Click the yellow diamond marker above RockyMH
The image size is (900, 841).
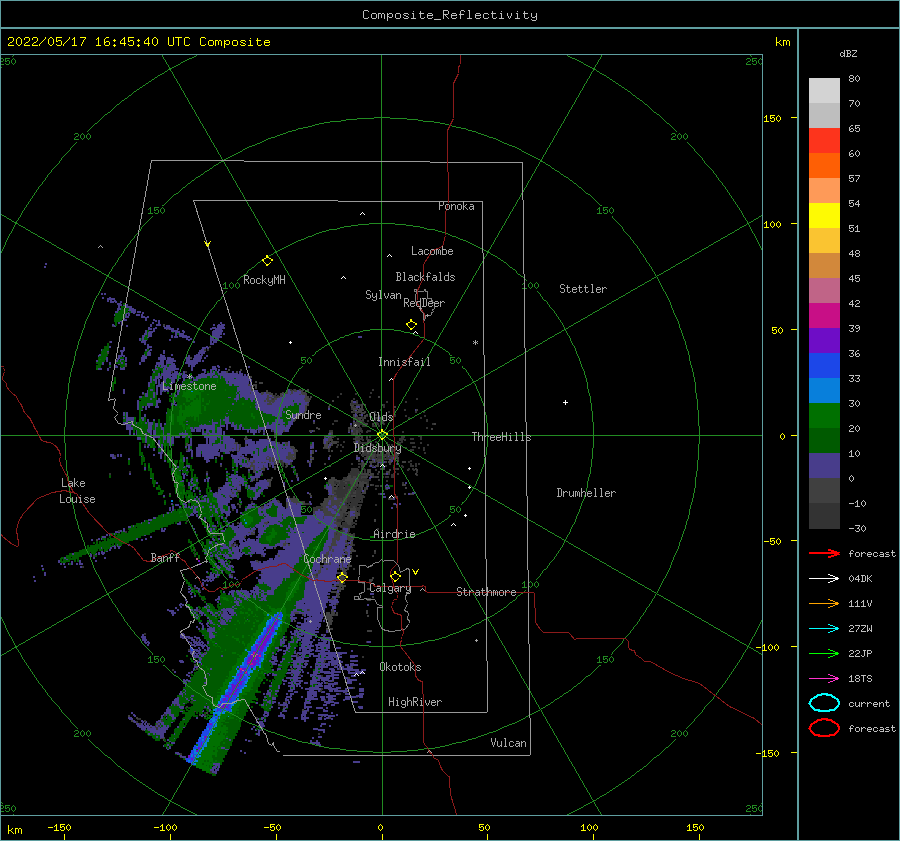tap(267, 261)
